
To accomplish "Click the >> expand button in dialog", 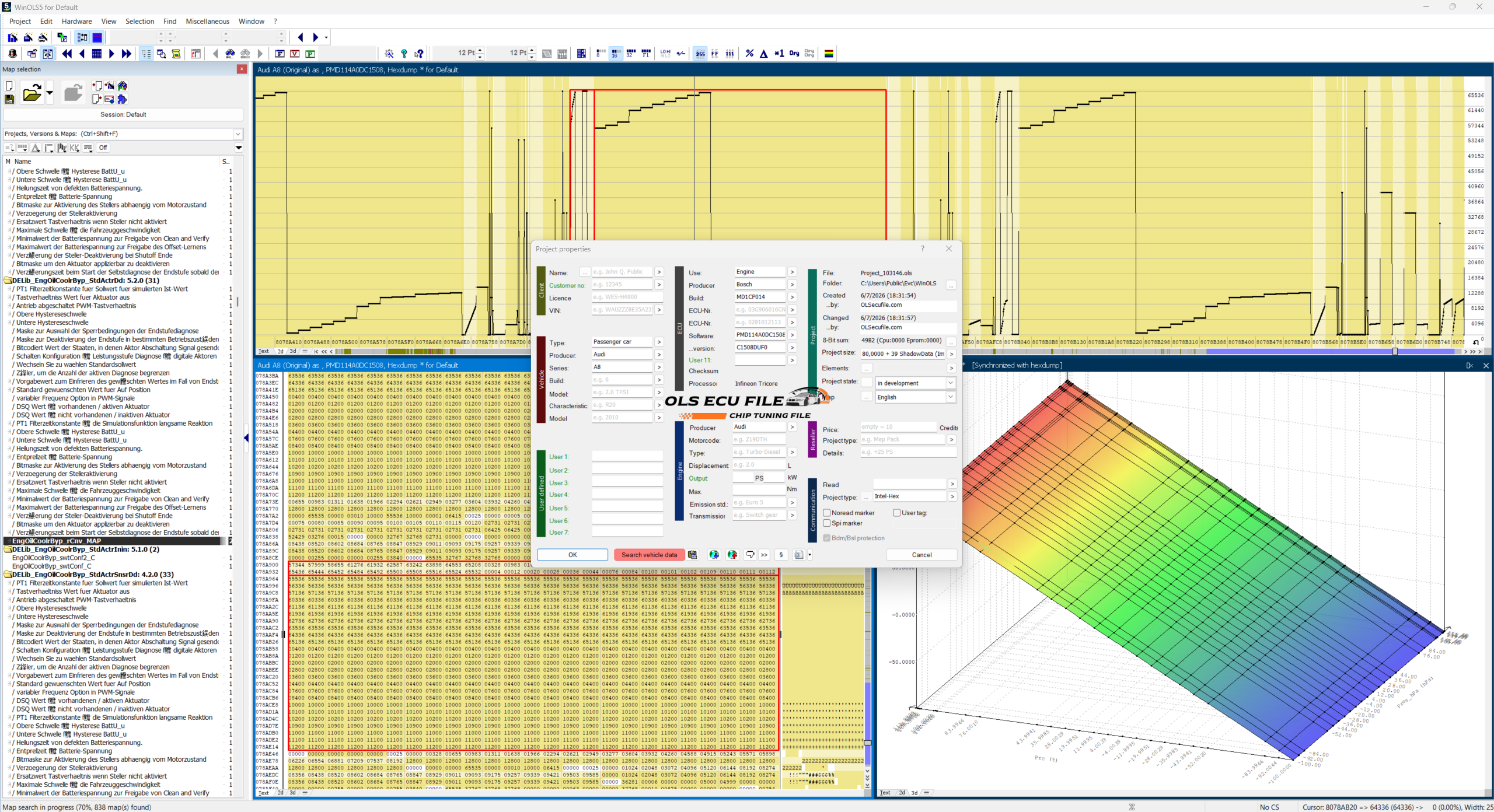I will tap(764, 555).
